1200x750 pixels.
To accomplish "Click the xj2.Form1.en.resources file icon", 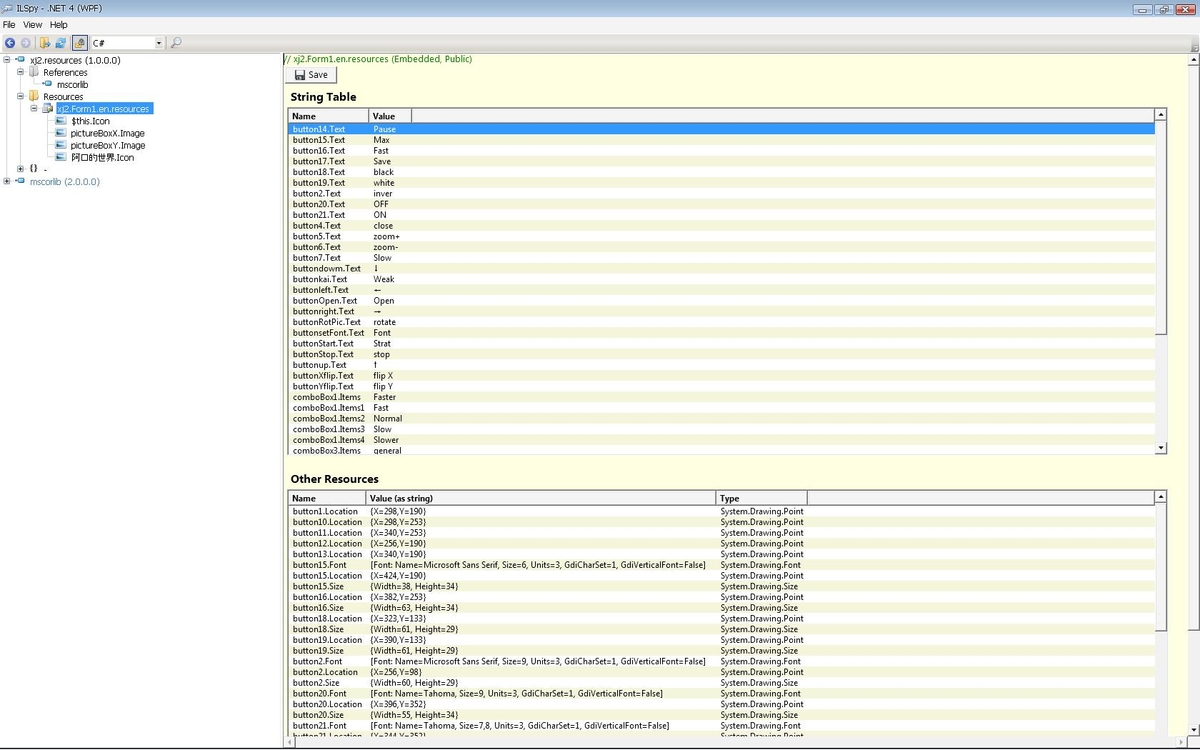I will point(47,108).
